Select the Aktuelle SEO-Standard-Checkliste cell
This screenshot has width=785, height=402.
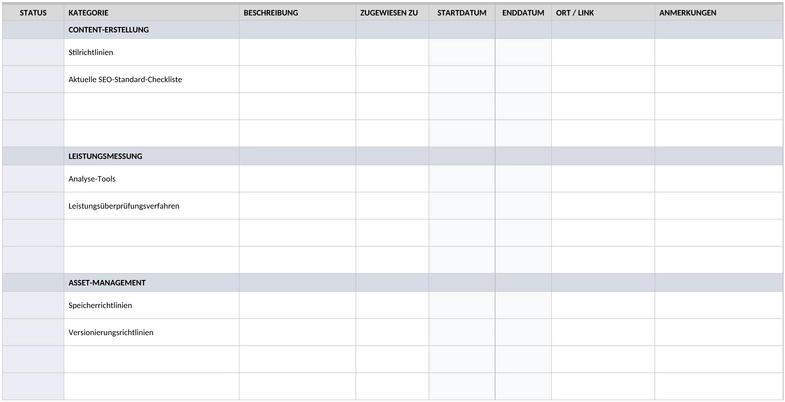[152, 79]
